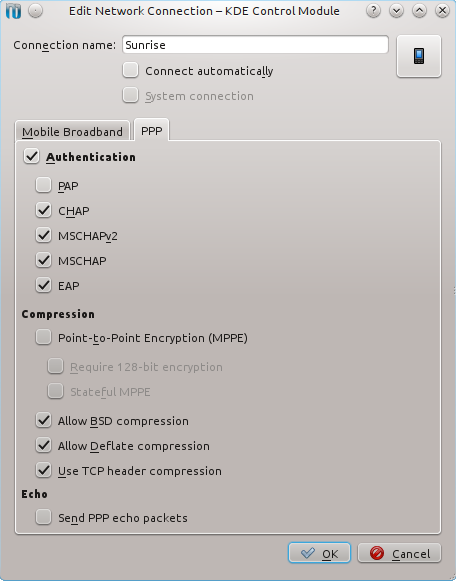The height and width of the screenshot is (582, 456).
Task: Enable the PAP authentication checkbox
Action: (43, 185)
